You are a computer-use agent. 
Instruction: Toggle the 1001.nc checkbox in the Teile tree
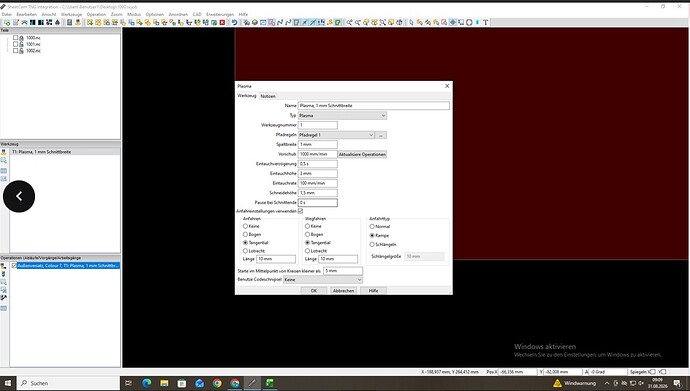[15, 44]
